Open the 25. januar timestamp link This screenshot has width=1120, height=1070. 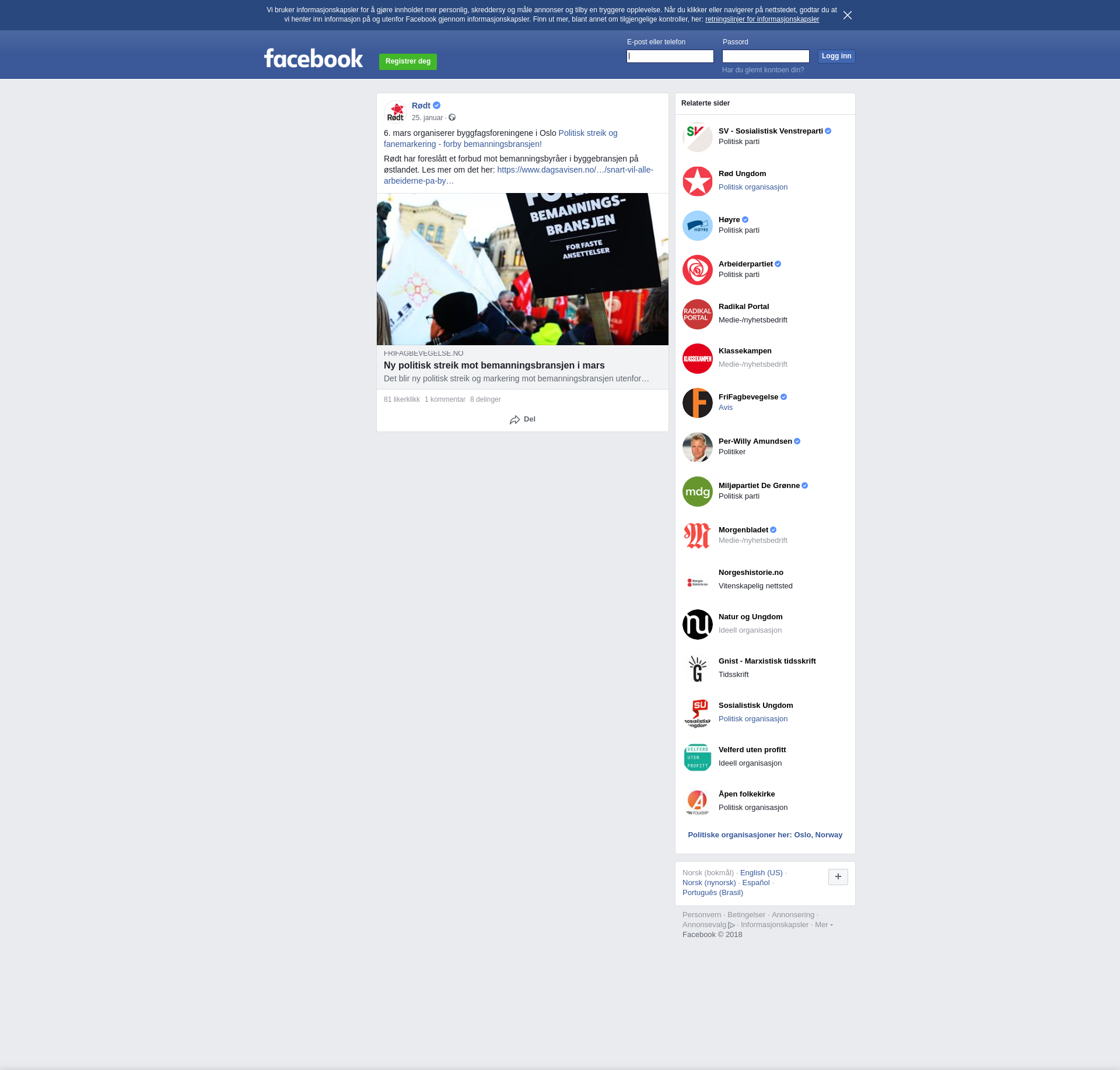pos(427,118)
